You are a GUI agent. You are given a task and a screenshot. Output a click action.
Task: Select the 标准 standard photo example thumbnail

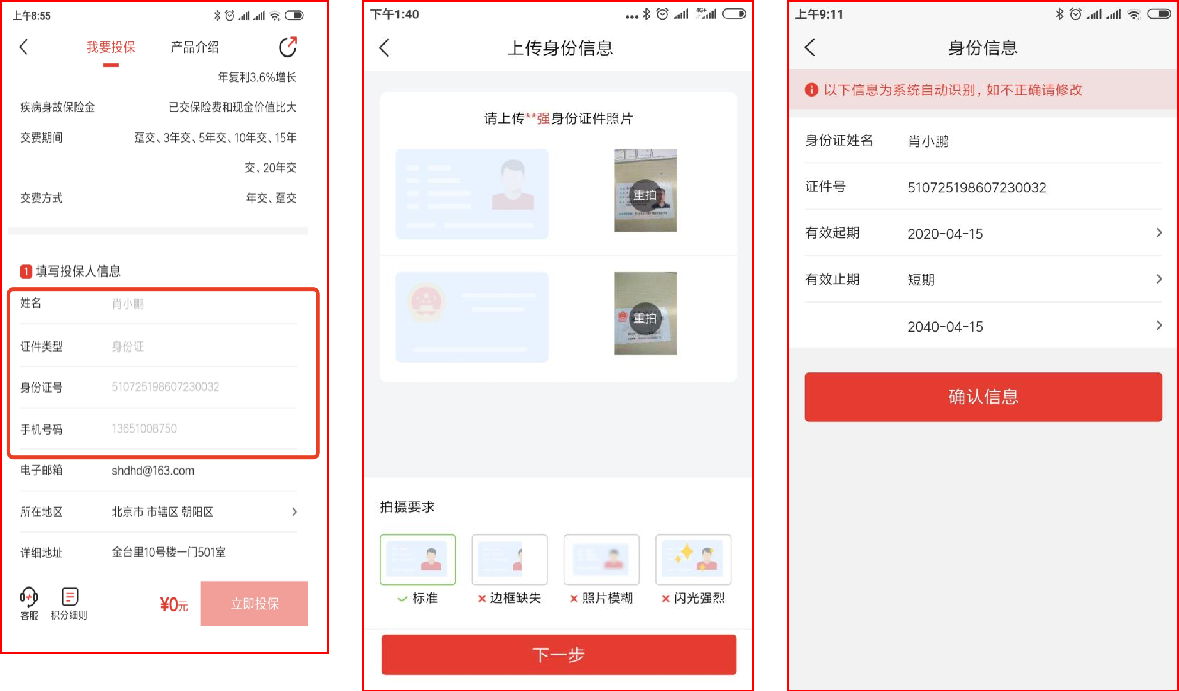coord(417,559)
